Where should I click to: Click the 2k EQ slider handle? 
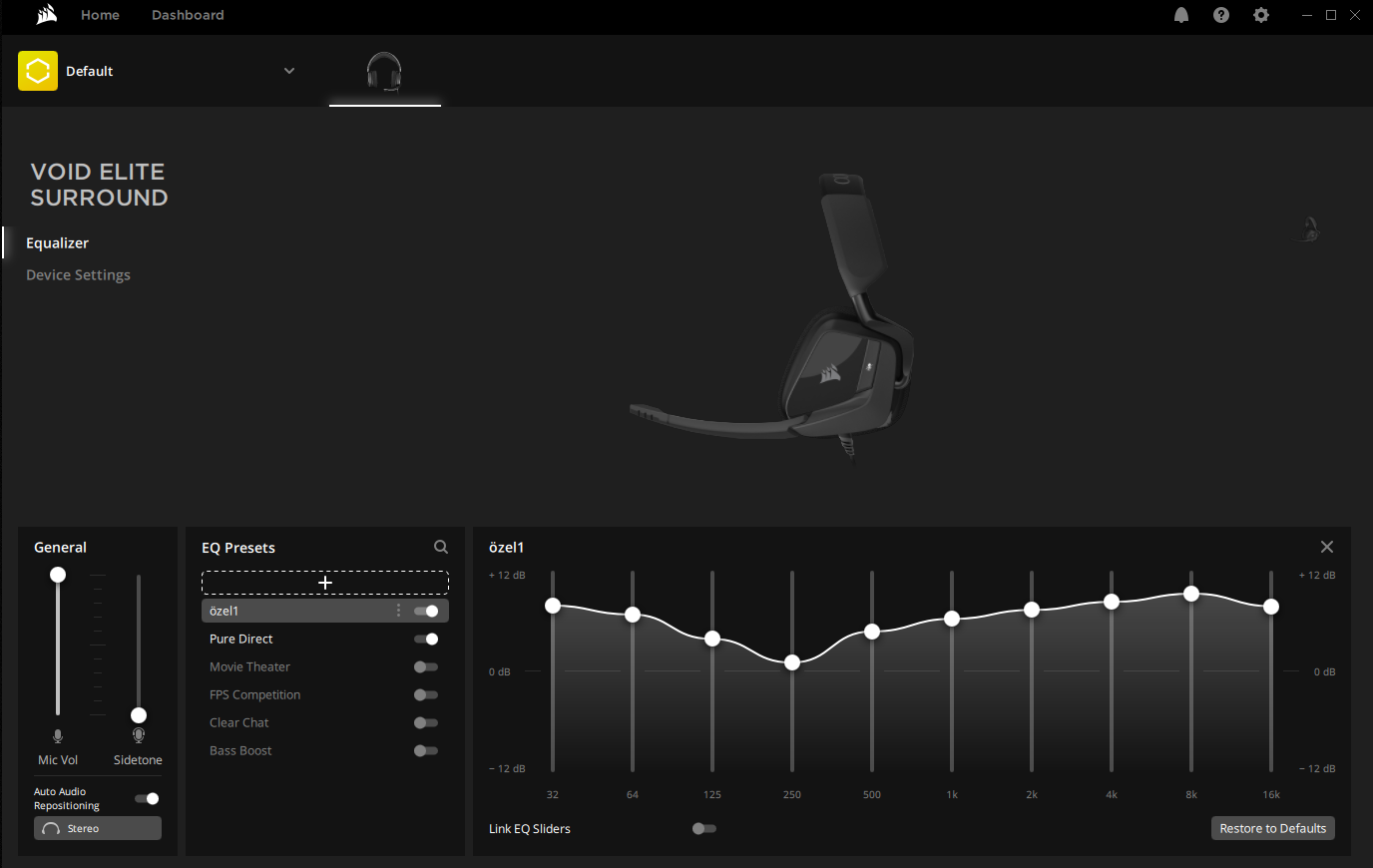(x=1032, y=610)
